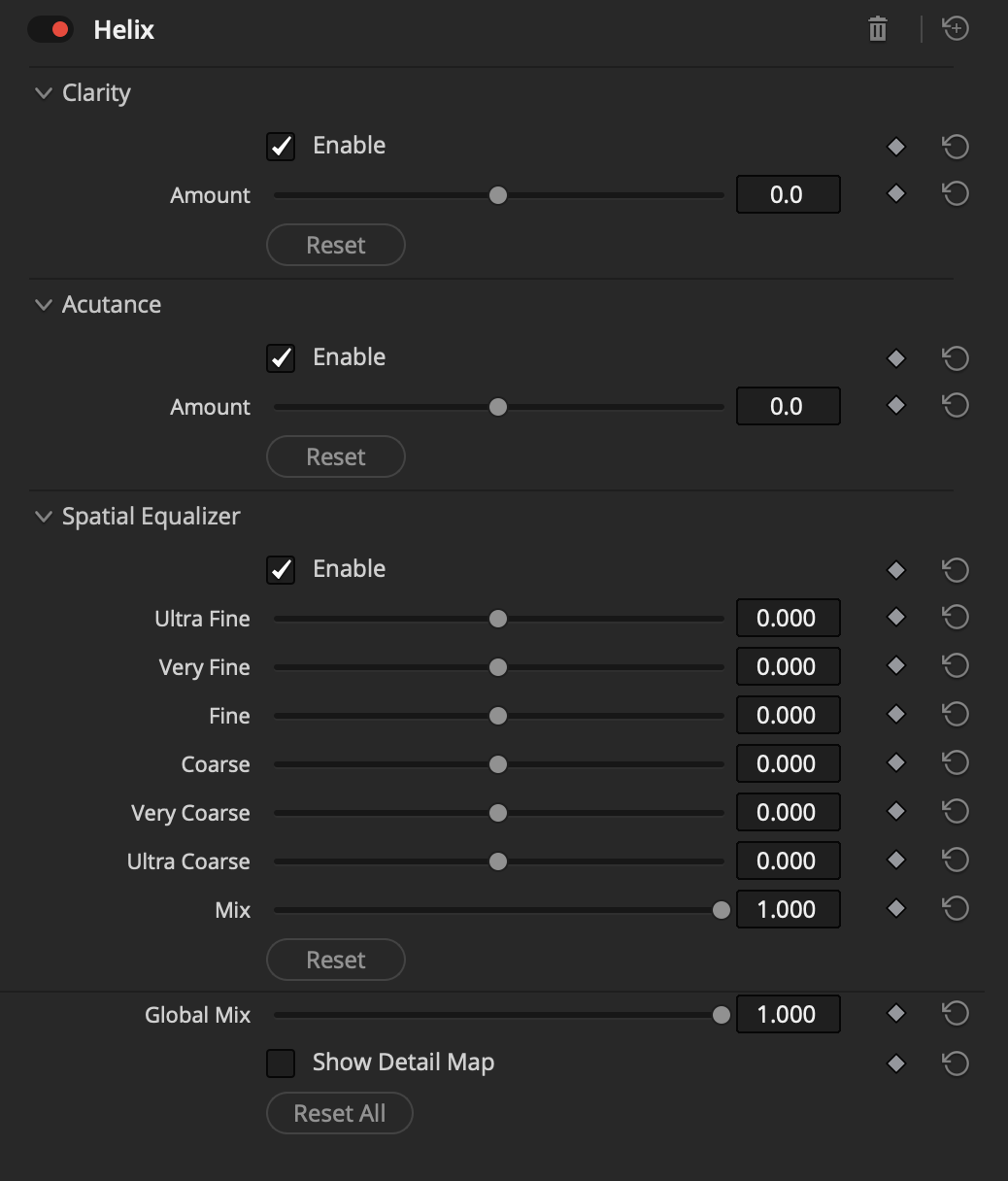Image resolution: width=1008 pixels, height=1181 pixels.
Task: Click the reset arrow for the Mix parameter
Action: click(x=955, y=908)
